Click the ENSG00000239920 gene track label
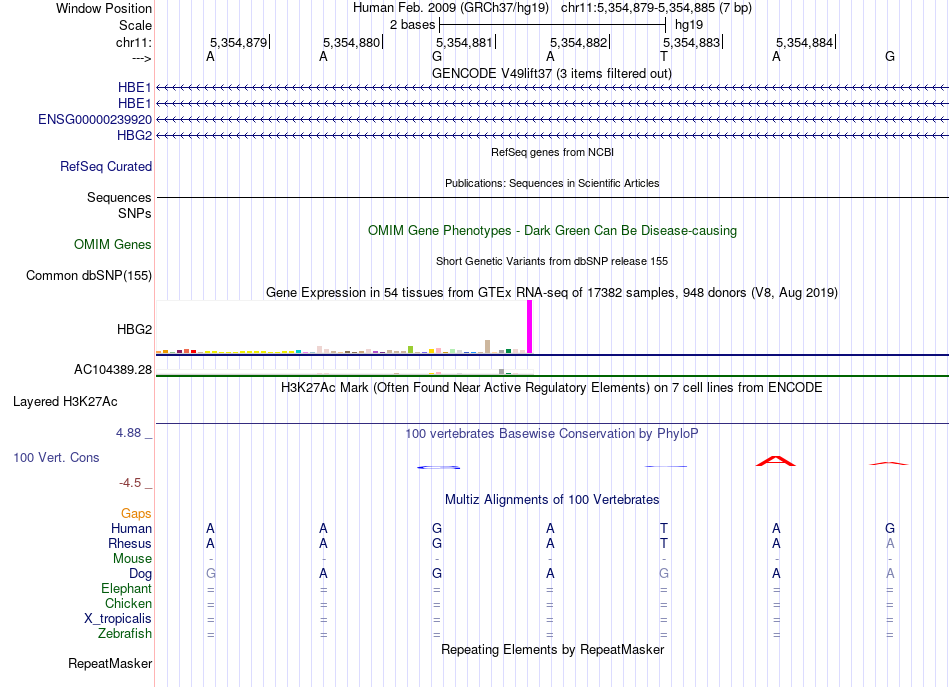Screen dimensions: 950x687 click(x=95, y=119)
